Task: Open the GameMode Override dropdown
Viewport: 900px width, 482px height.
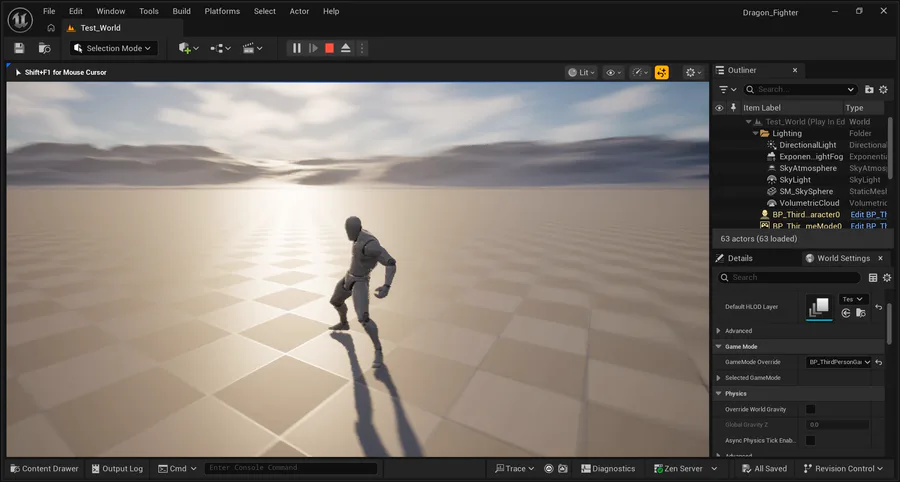Action: [x=839, y=362]
